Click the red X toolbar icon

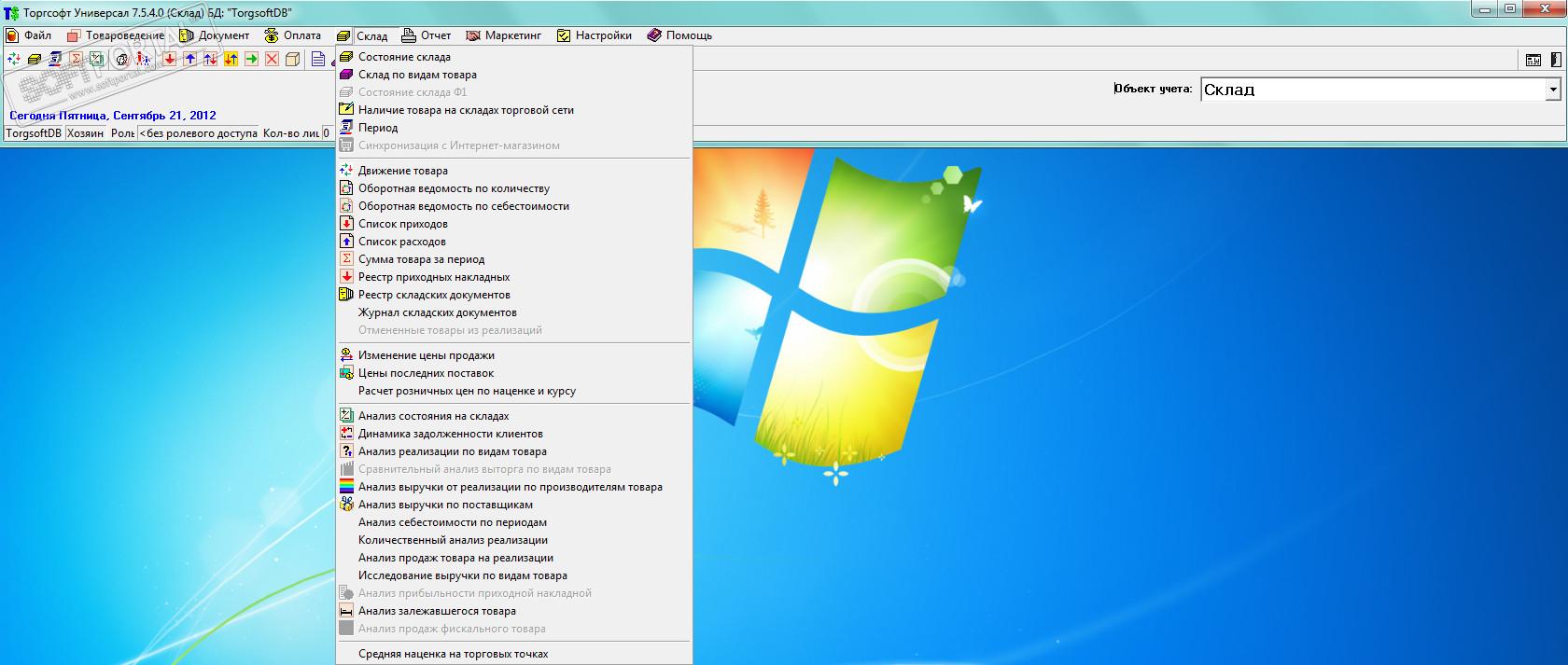272,59
